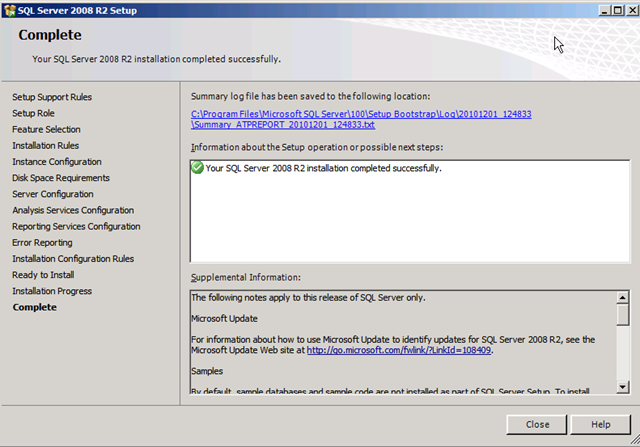Click the SQL Server Setup title bar icon
Viewport: 640px width, 447px height.
[9, 10]
